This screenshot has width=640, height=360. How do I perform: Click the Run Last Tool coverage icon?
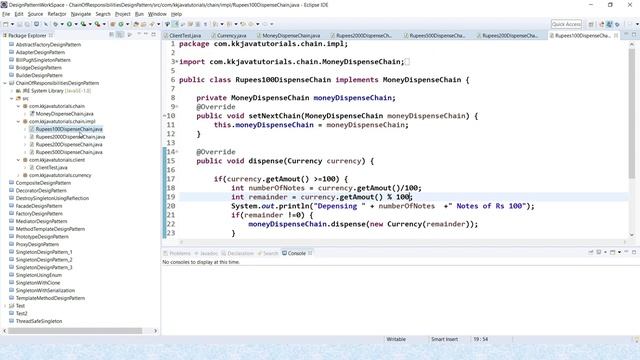click(83, 24)
